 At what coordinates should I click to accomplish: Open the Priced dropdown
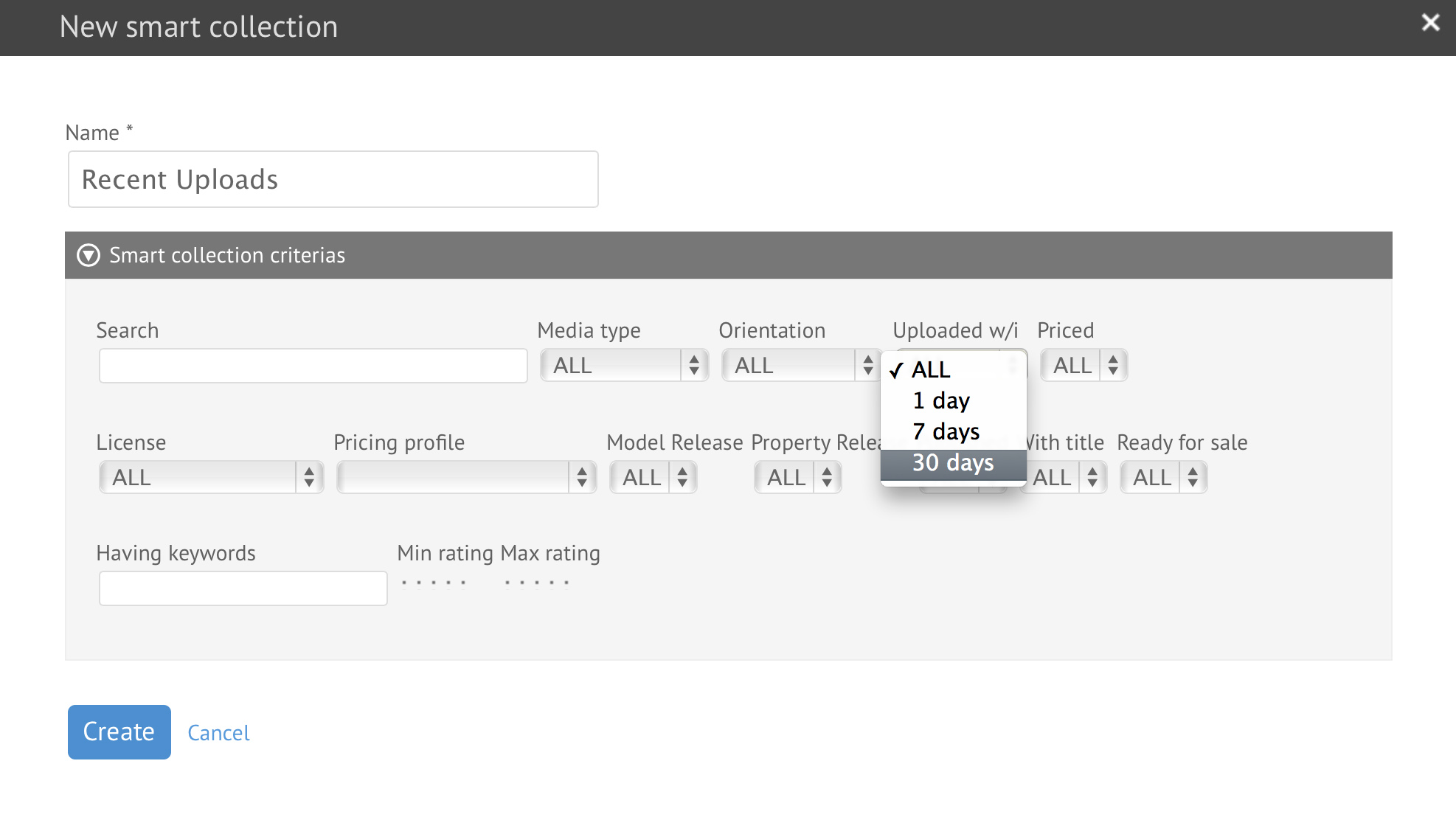[1084, 366]
